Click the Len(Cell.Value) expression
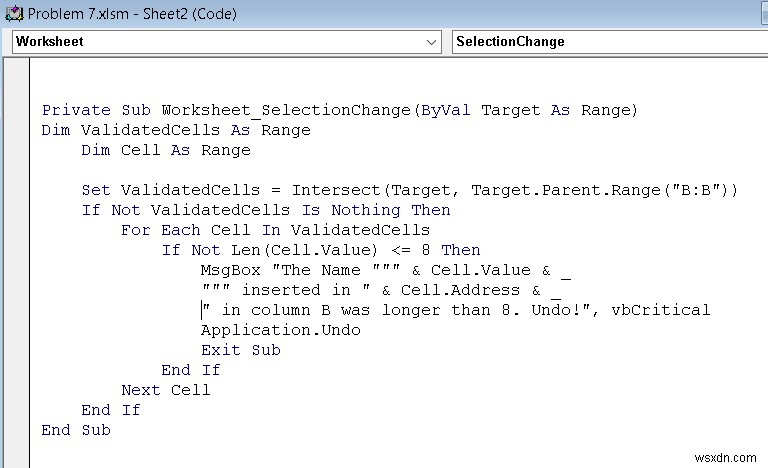 [x=304, y=250]
